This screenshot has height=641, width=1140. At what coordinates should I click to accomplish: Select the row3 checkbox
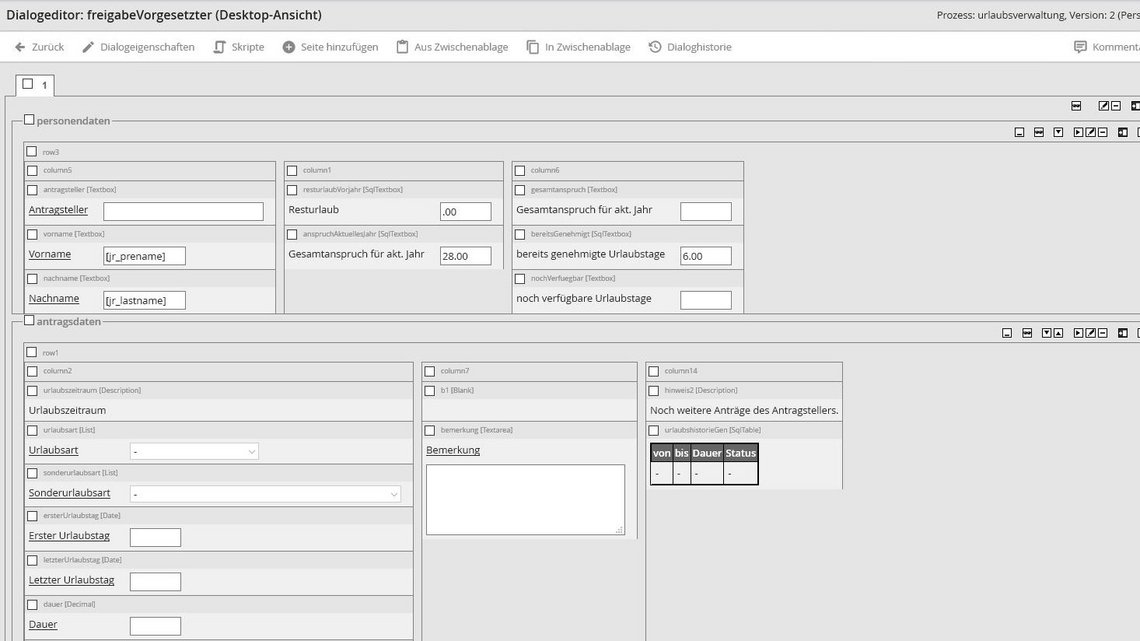[x=32, y=152]
